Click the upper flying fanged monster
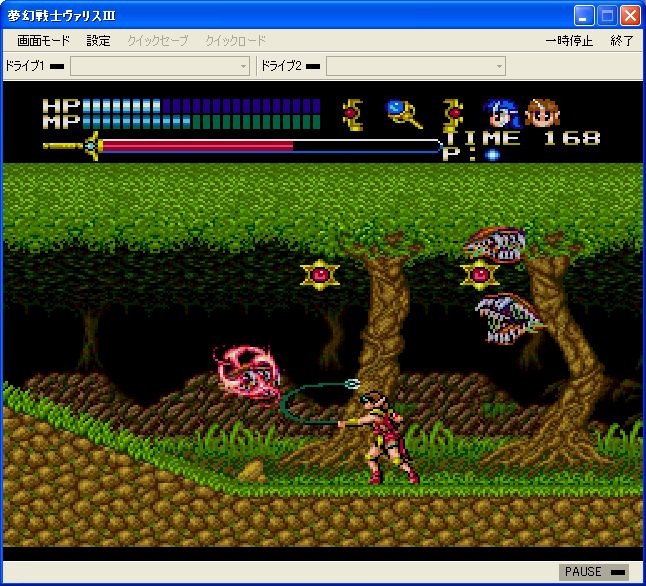Viewport: 646px width, 586px height. 495,245
